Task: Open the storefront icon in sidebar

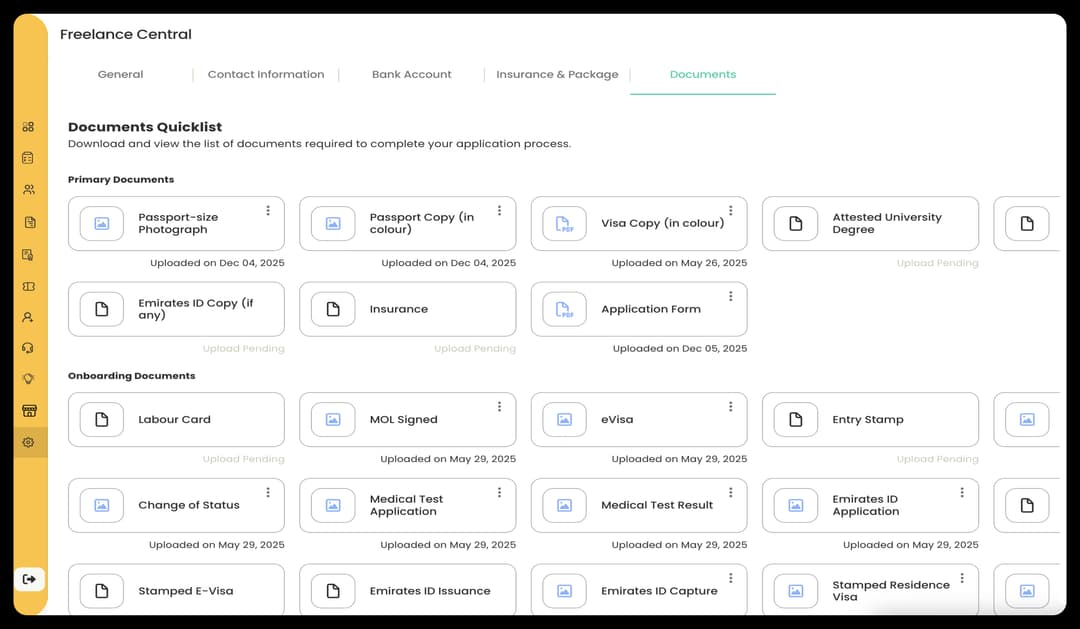Action: click(28, 411)
